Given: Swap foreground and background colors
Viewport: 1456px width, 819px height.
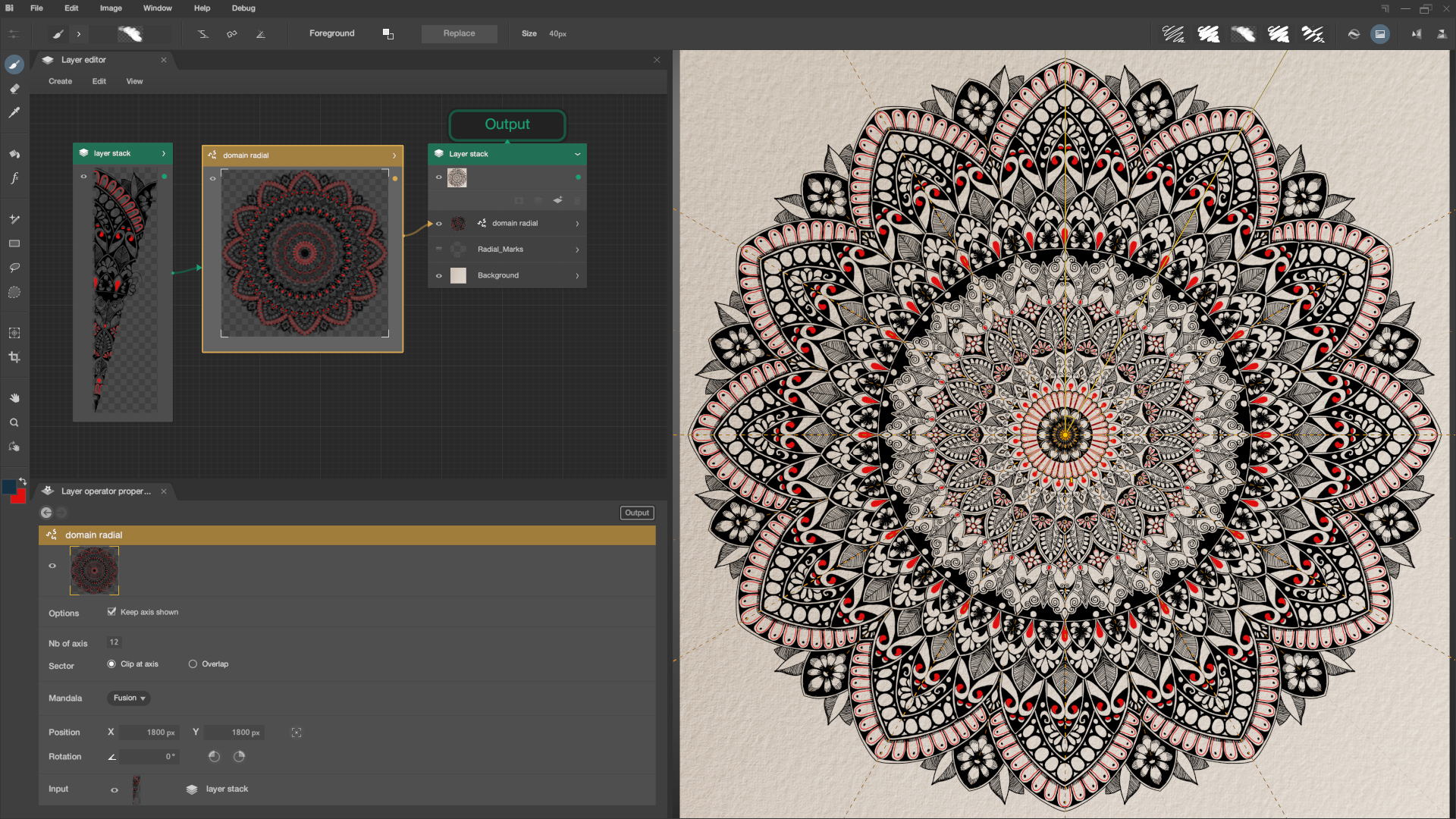Looking at the screenshot, I should (23, 481).
